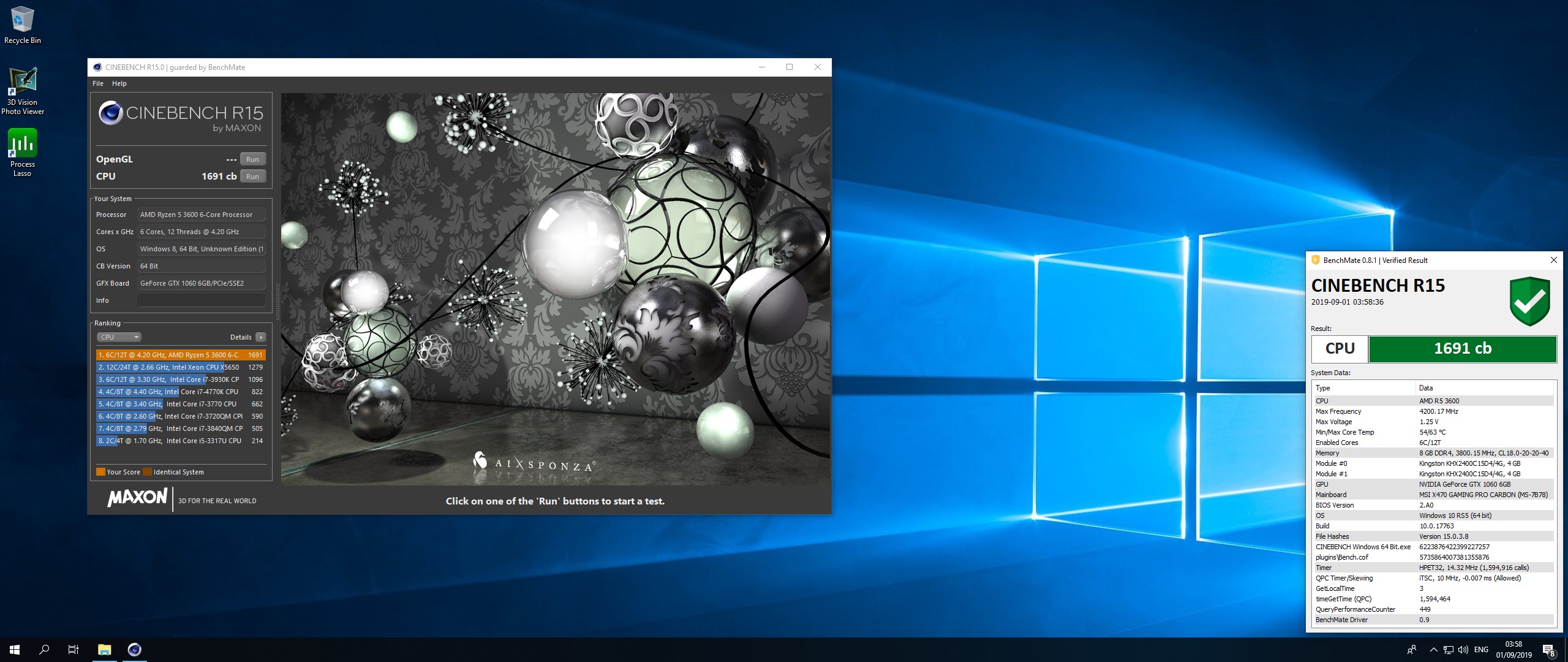Viewport: 1568px width, 662px height.
Task: Click the rendered scene image
Action: pos(556,288)
